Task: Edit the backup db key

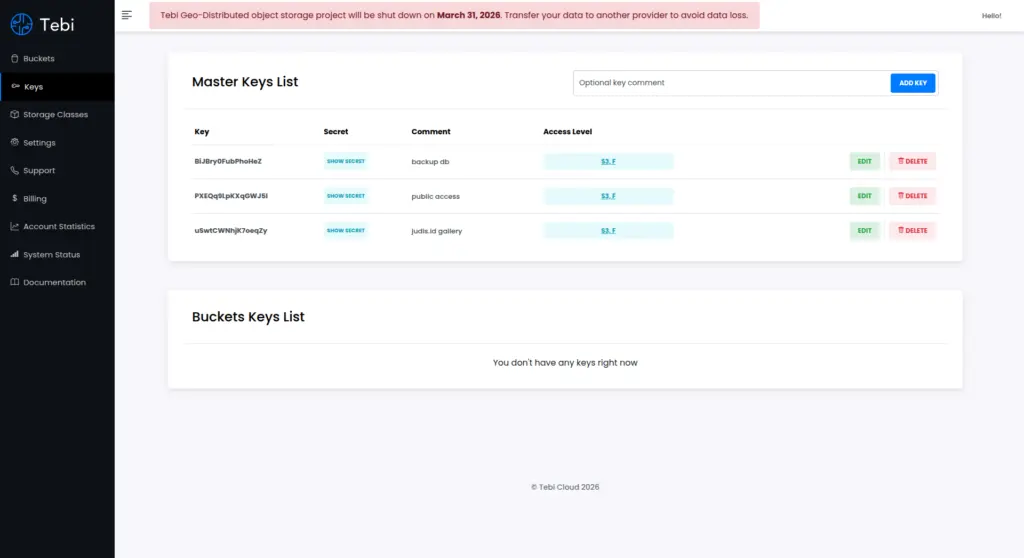Action: pyautogui.click(x=865, y=161)
